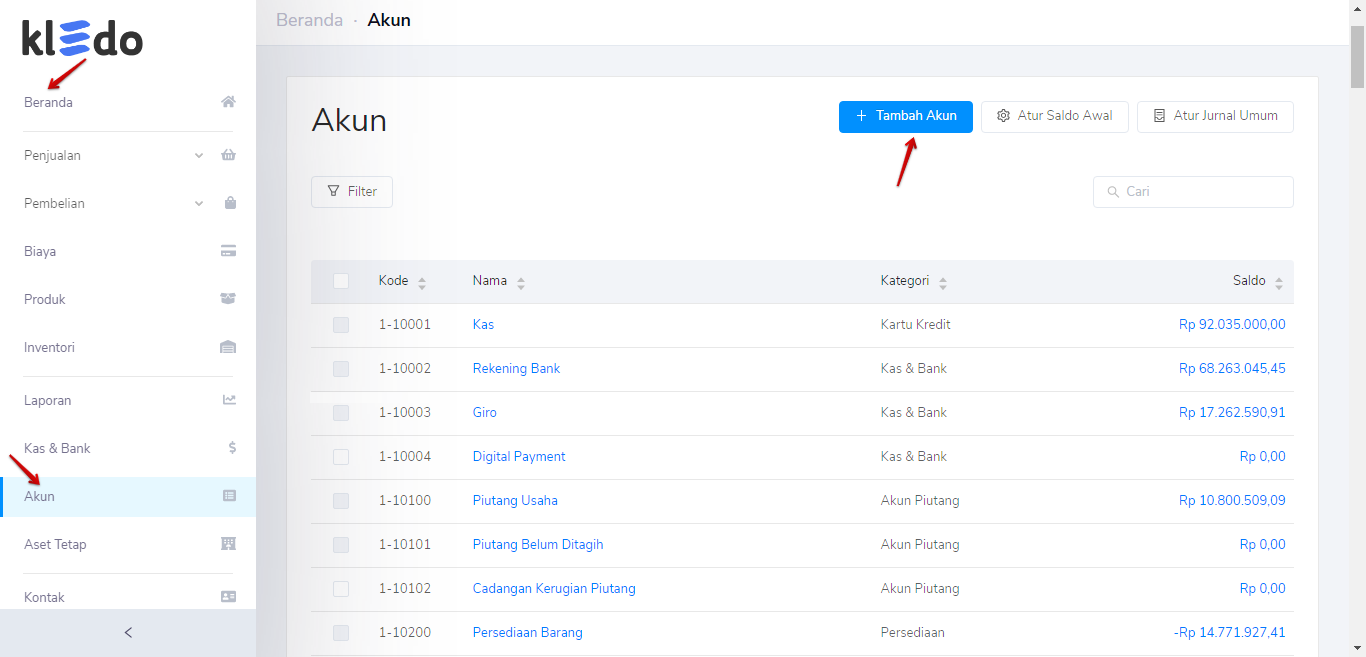Select the shopping cart icon for Penjualan

[x=228, y=154]
